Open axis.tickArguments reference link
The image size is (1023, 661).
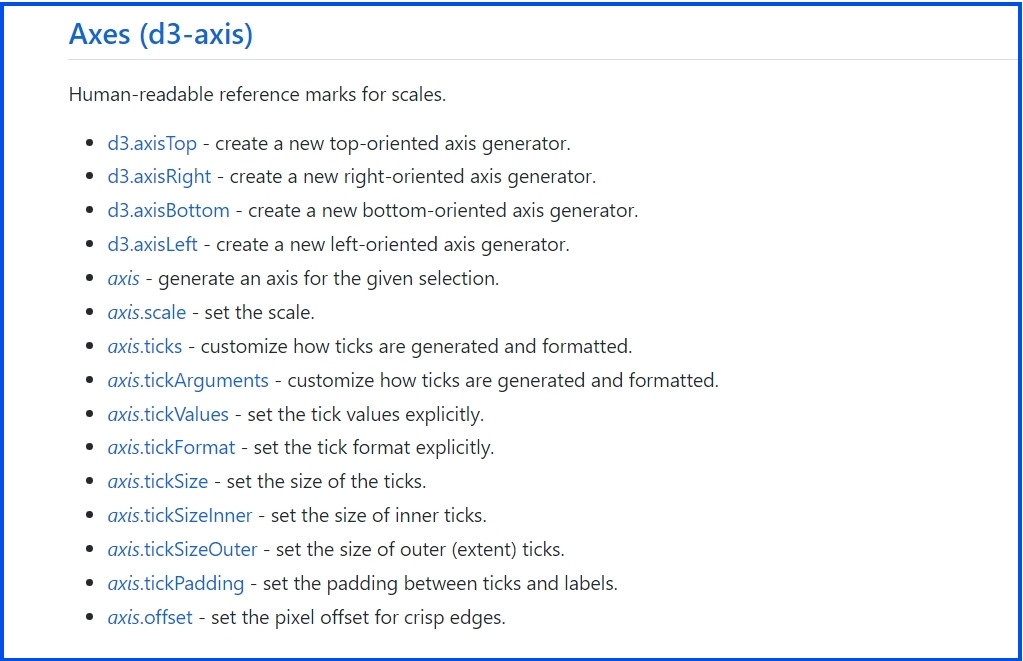coord(188,380)
